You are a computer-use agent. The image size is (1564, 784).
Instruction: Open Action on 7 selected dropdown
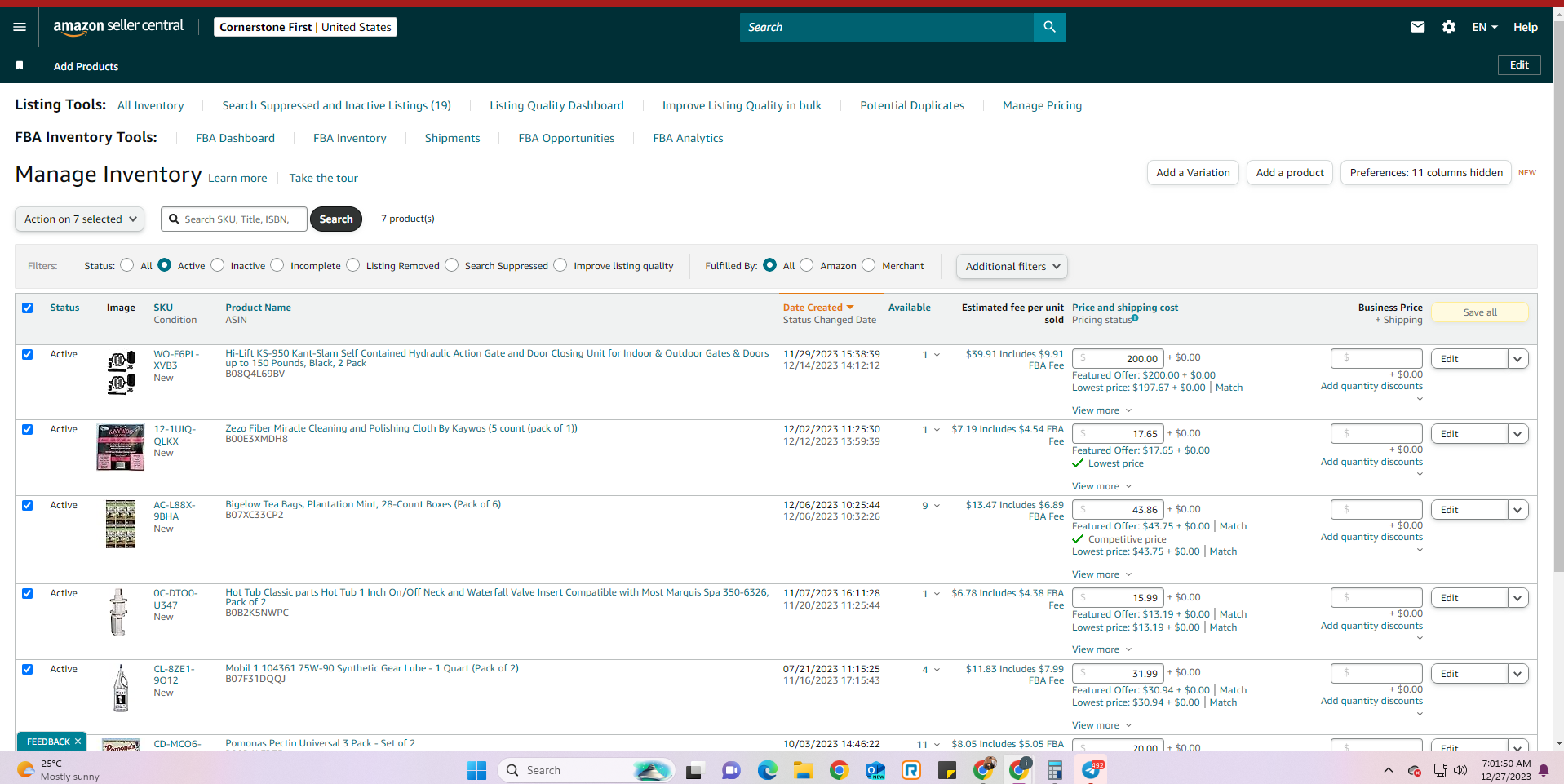[x=80, y=219]
